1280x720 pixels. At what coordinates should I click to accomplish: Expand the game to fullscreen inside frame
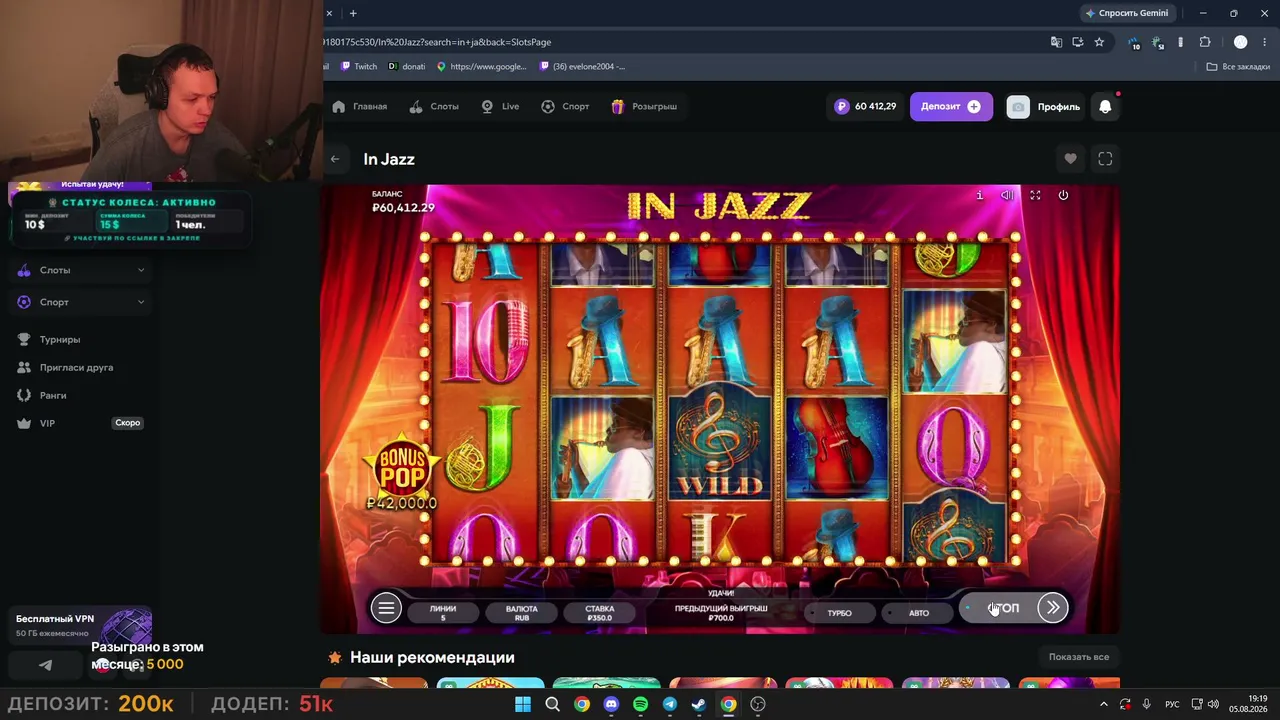coord(1035,196)
